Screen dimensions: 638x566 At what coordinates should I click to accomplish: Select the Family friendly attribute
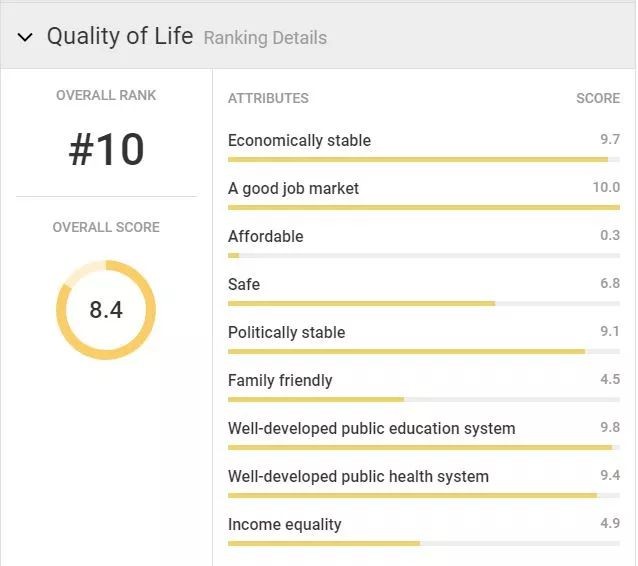(280, 380)
